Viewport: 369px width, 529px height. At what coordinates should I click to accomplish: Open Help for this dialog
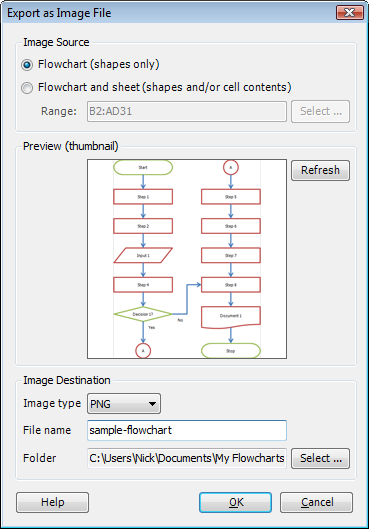click(53, 502)
